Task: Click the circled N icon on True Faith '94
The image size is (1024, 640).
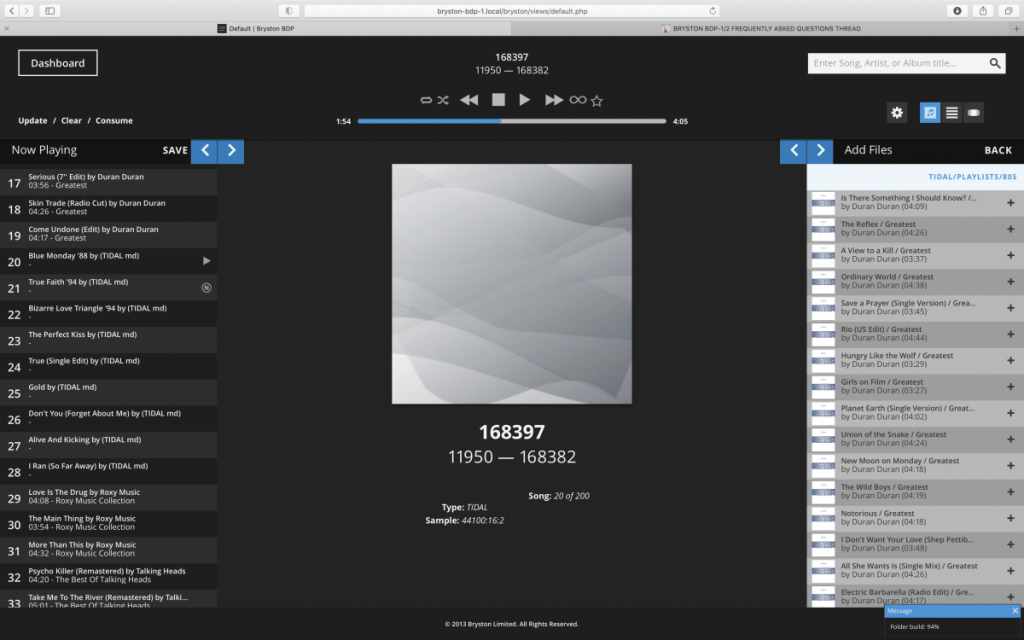Action: [x=206, y=287]
